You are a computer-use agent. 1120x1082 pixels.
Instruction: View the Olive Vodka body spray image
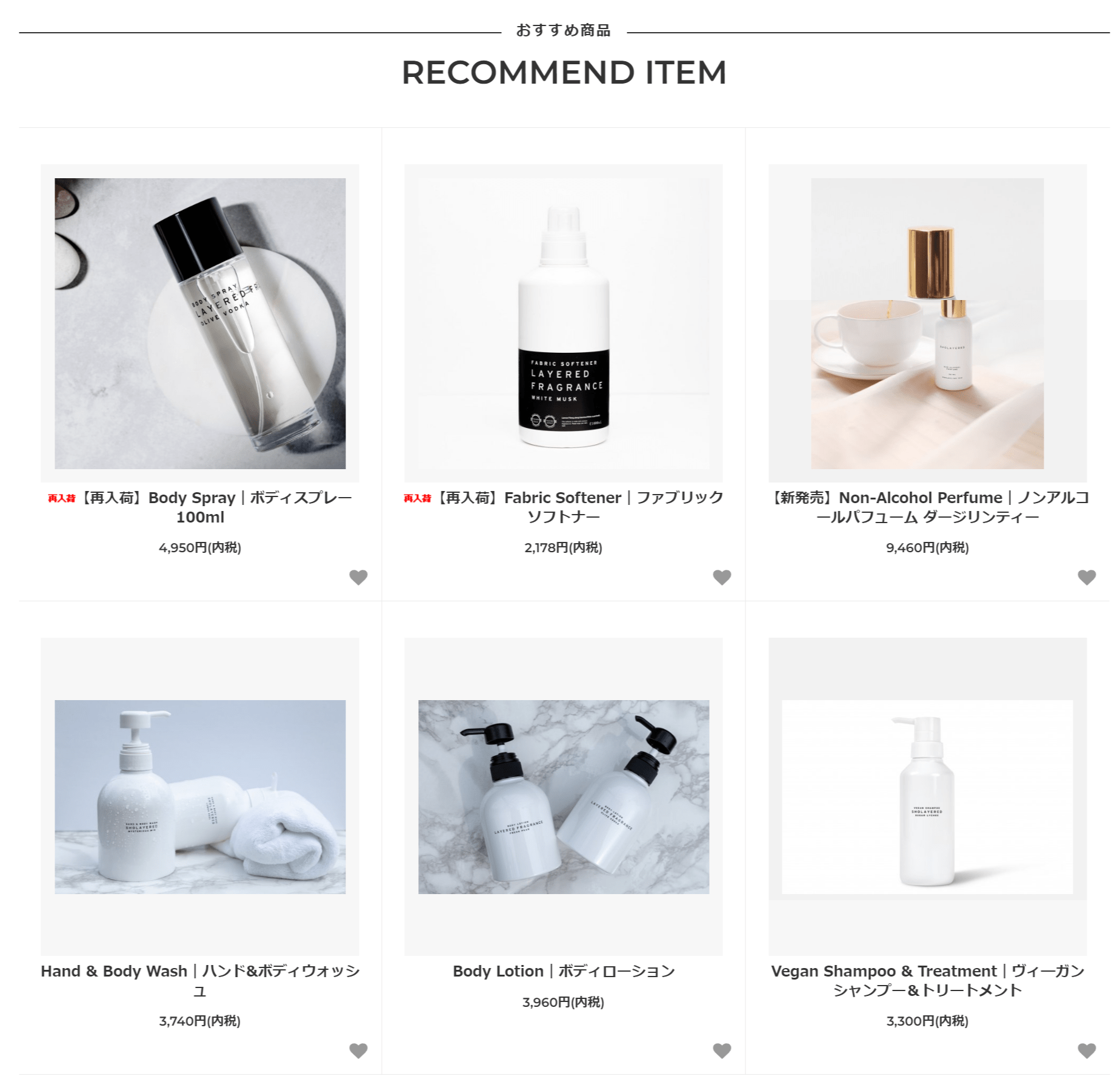(200, 323)
